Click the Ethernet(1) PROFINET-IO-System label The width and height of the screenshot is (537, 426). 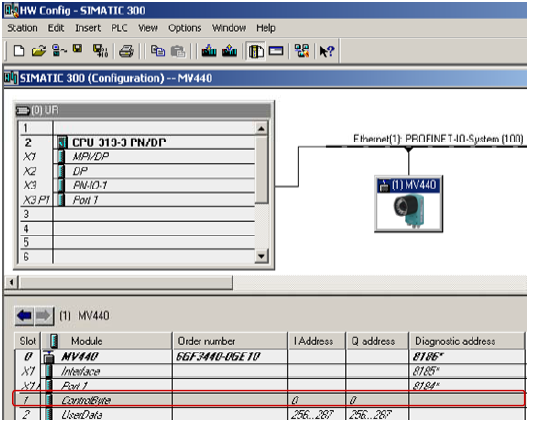pyautogui.click(x=438, y=139)
